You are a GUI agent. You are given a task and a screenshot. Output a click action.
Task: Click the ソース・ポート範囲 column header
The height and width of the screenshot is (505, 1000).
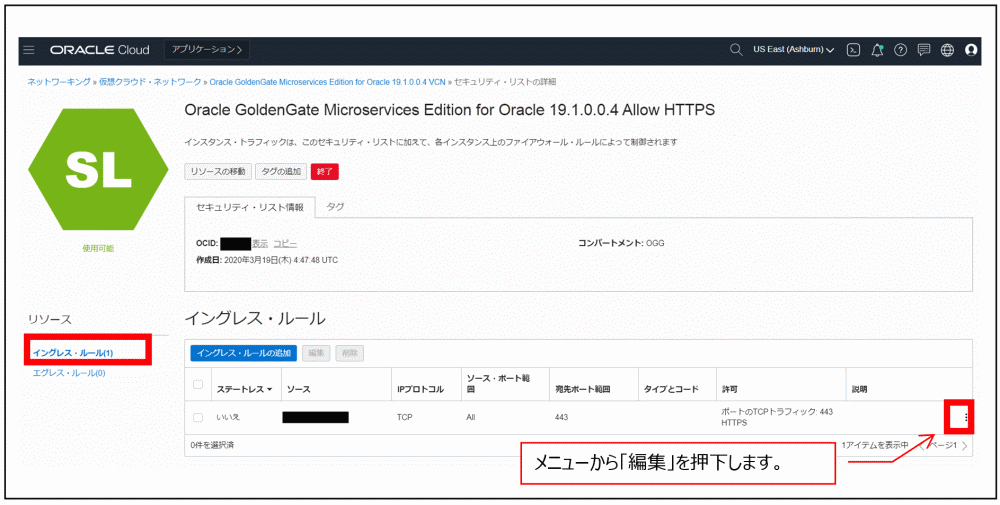coord(499,384)
